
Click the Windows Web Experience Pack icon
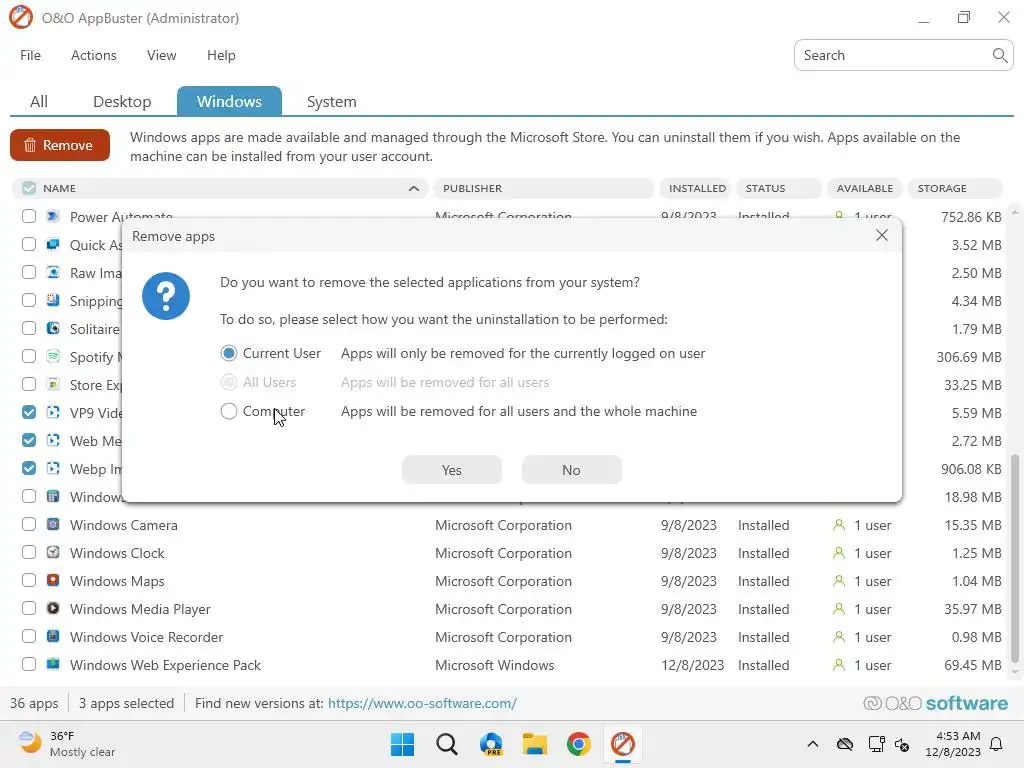pyautogui.click(x=53, y=664)
